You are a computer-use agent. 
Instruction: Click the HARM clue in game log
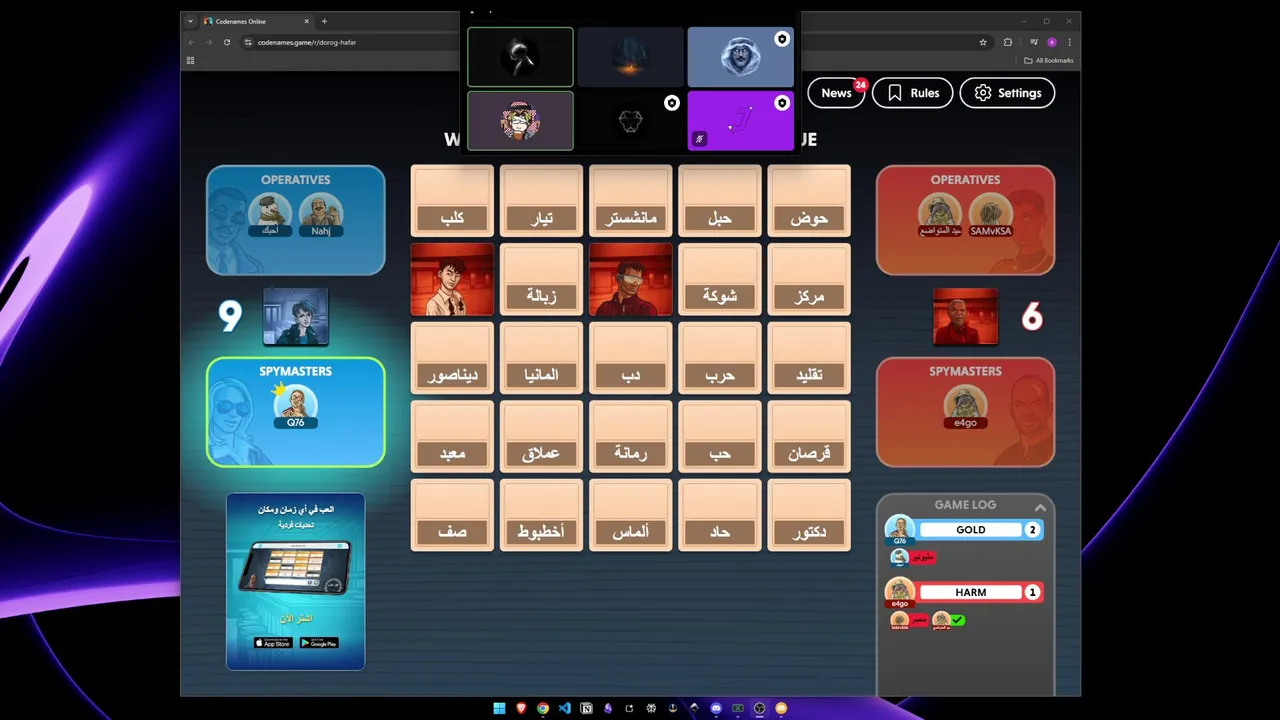click(970, 592)
